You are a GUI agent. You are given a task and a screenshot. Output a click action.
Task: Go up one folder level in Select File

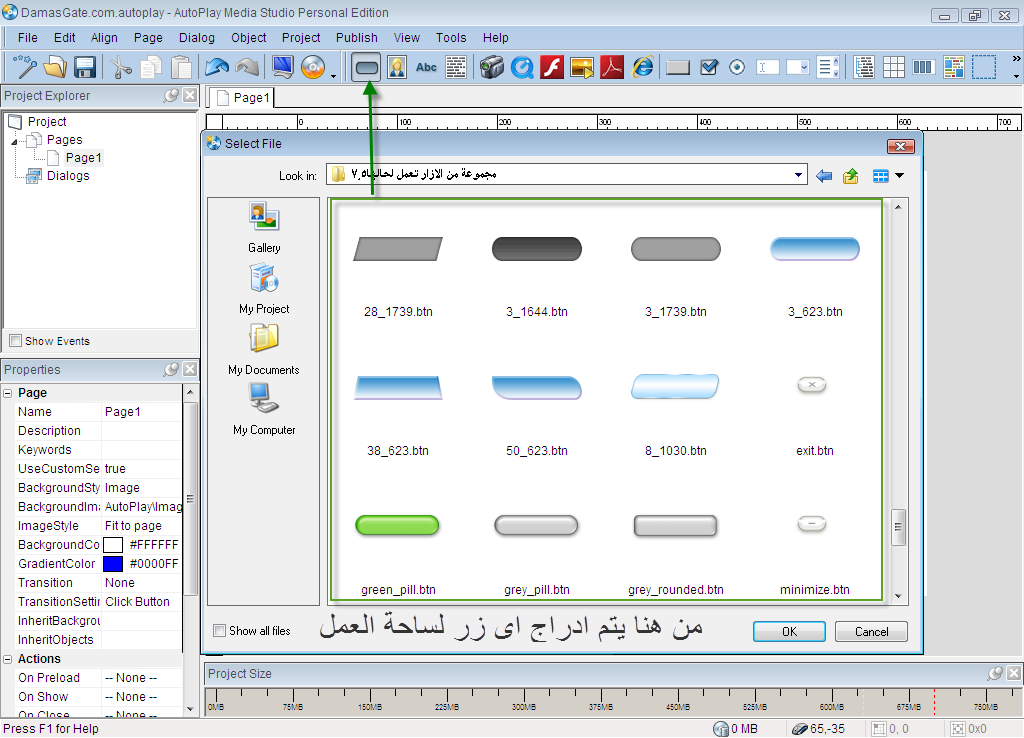[850, 176]
